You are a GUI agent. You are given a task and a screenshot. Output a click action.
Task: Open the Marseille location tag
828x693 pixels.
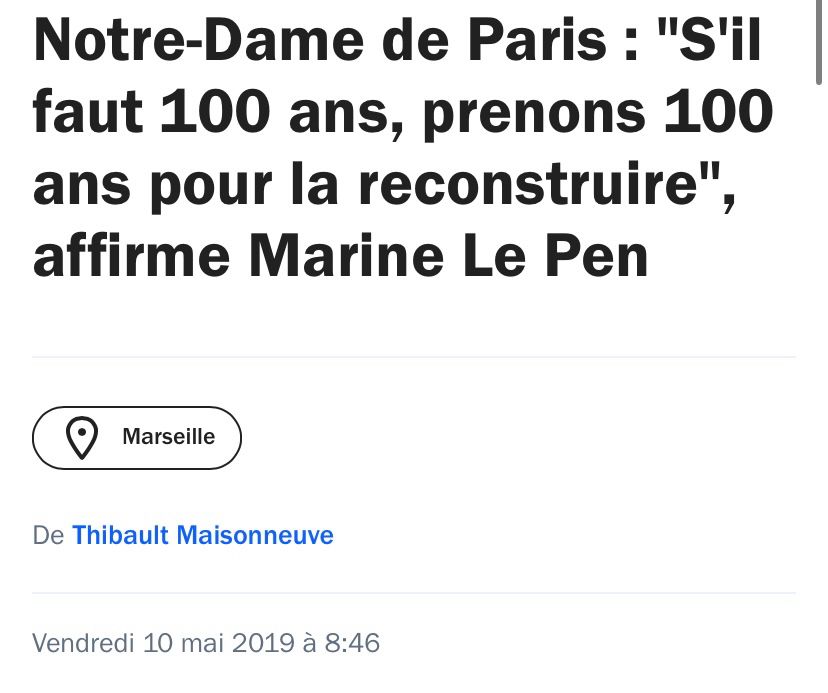pyautogui.click(x=137, y=438)
